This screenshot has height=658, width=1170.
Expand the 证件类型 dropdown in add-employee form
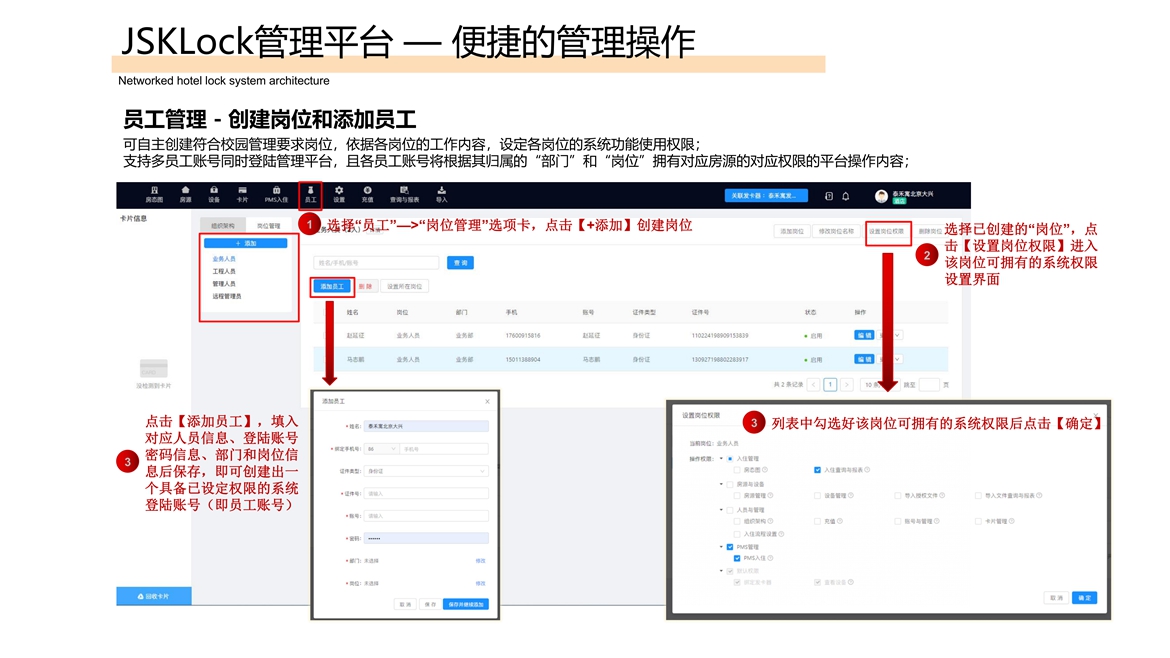pyautogui.click(x=426, y=471)
